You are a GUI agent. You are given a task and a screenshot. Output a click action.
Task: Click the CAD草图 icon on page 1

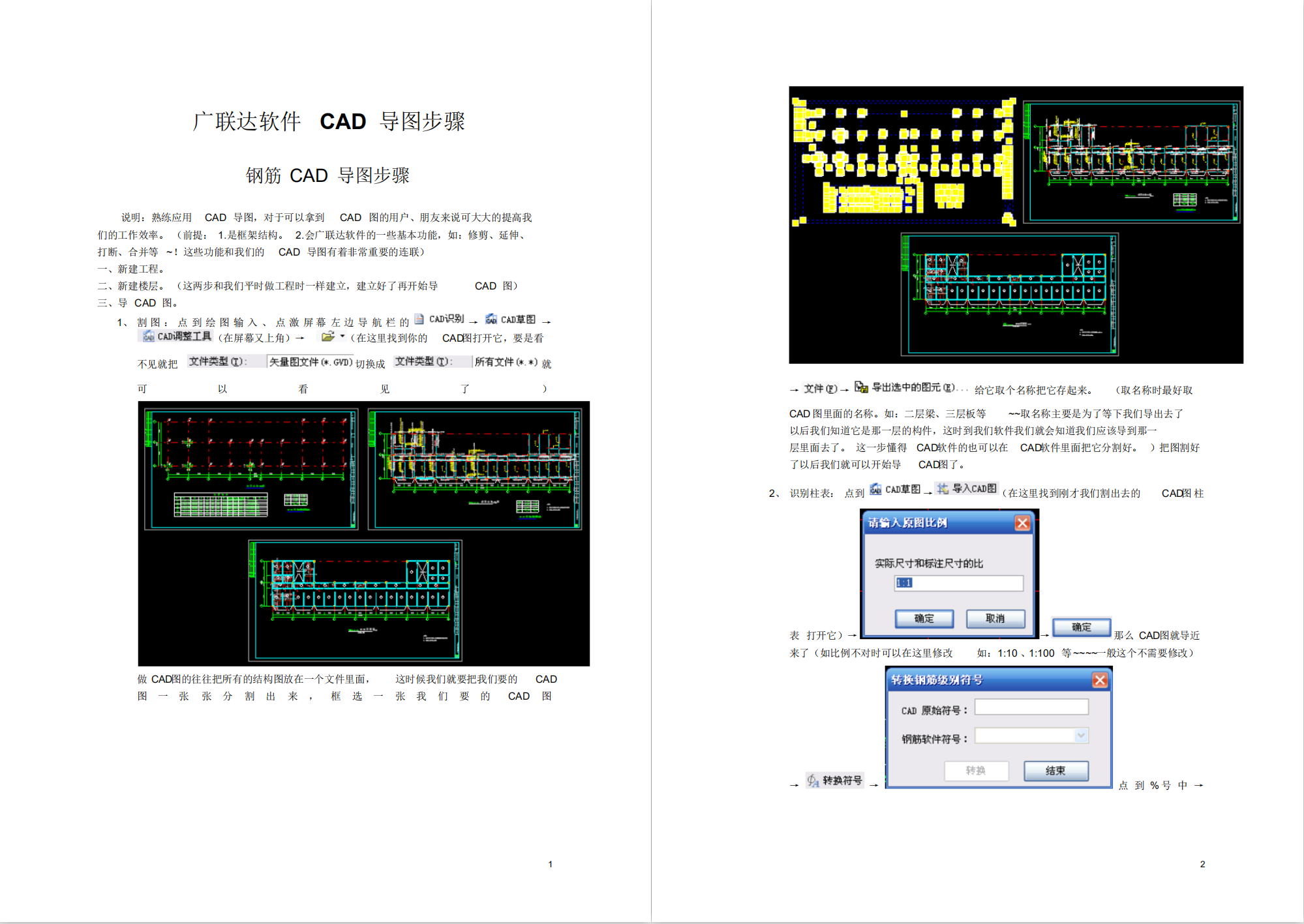pos(491,319)
